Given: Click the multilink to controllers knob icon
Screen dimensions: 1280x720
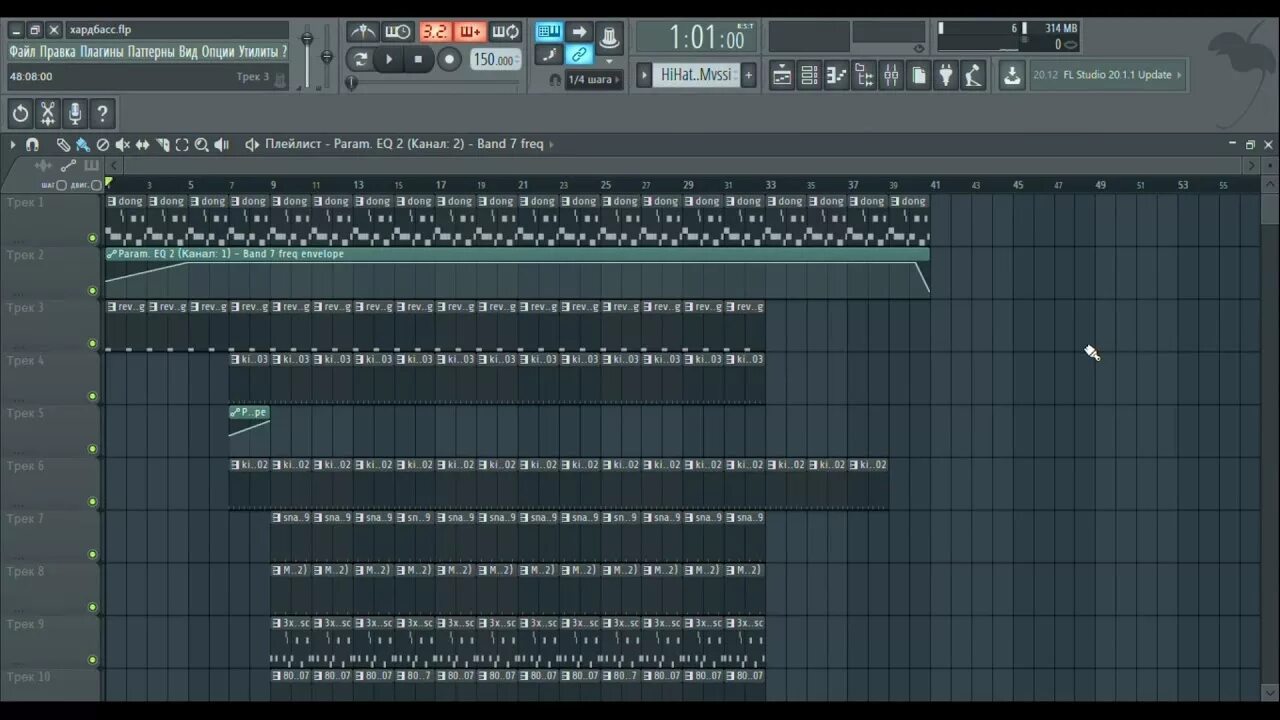Looking at the screenshot, I should (x=609, y=39).
